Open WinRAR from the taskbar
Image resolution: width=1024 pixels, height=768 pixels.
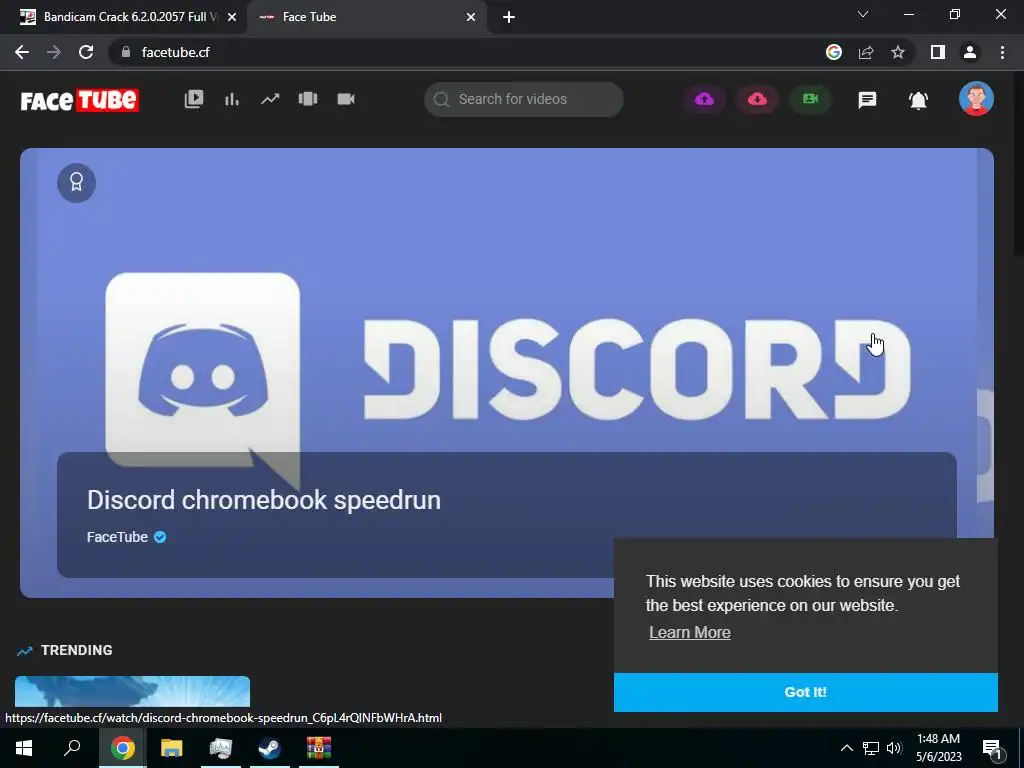point(319,748)
